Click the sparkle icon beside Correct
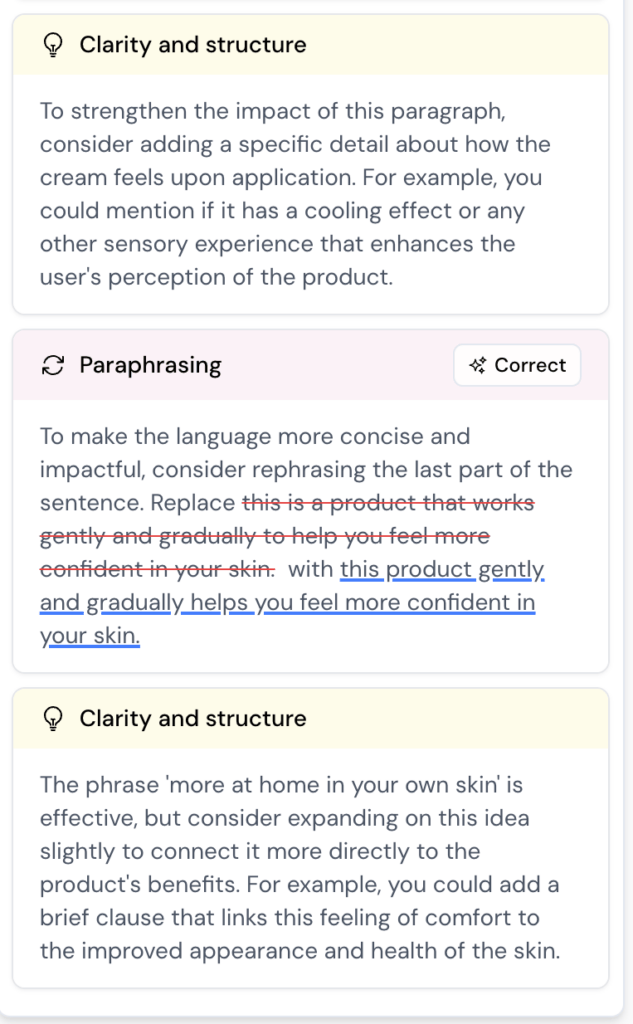Image resolution: width=633 pixels, height=1024 pixels. pyautogui.click(x=478, y=366)
